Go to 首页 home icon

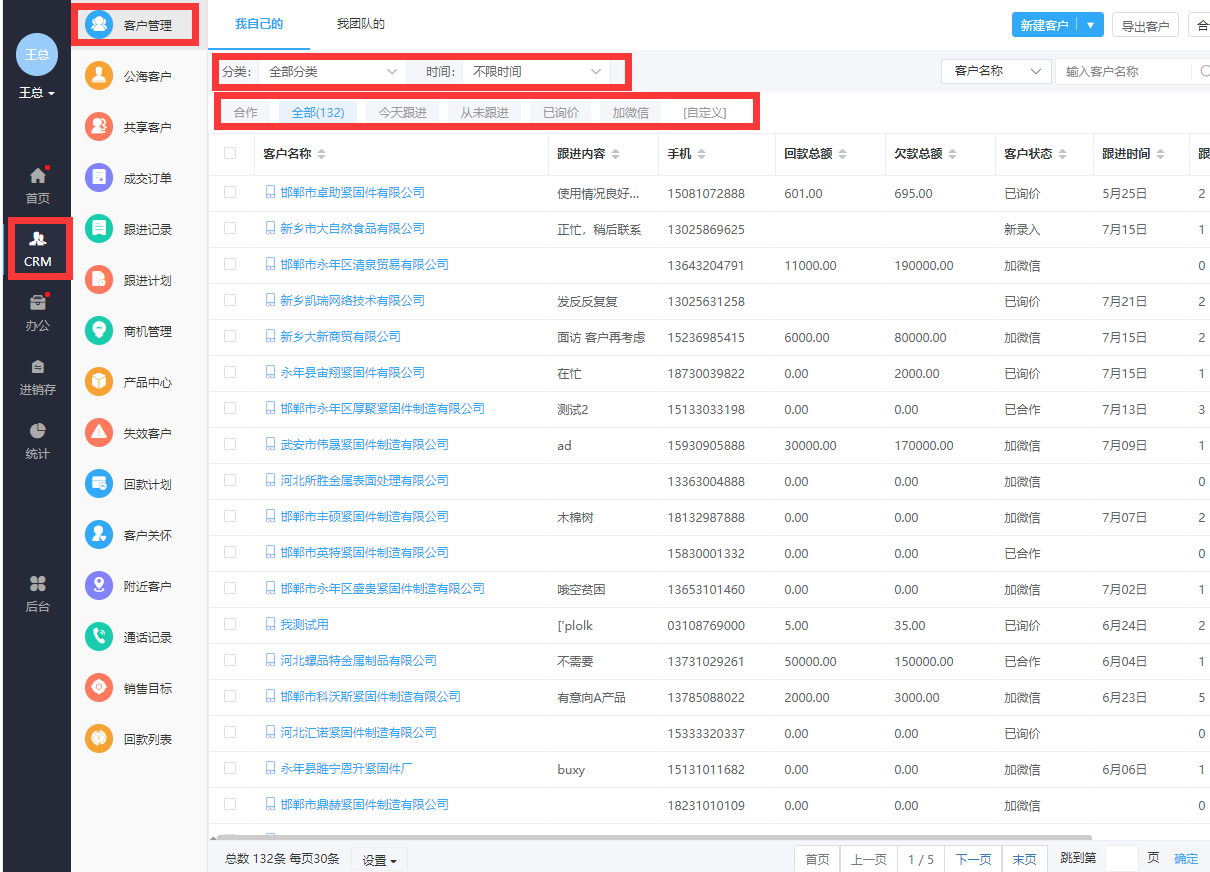38,175
